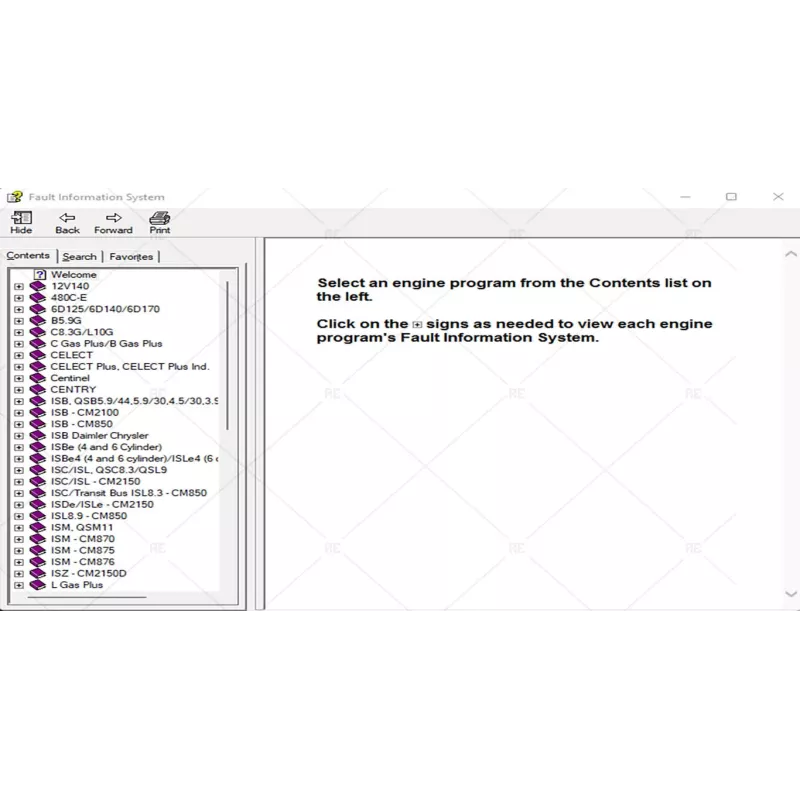800x800 pixels.
Task: Click the purple book icon next to 480C-E
Action: point(37,297)
